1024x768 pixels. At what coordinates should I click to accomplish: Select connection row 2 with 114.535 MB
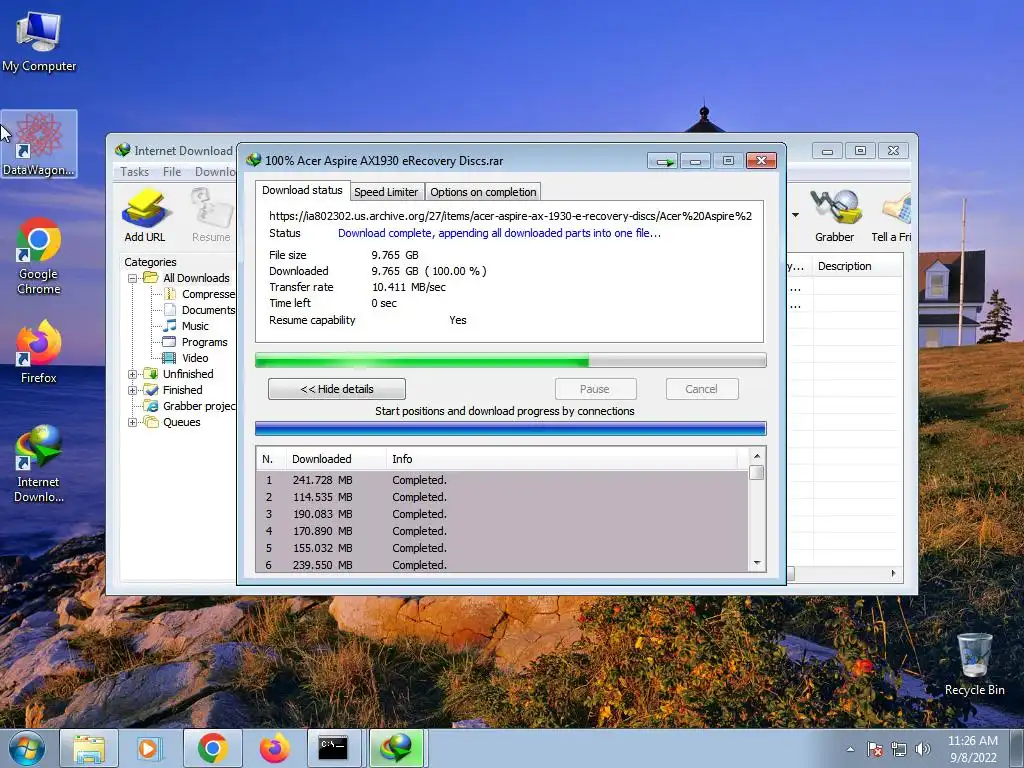(x=502, y=497)
